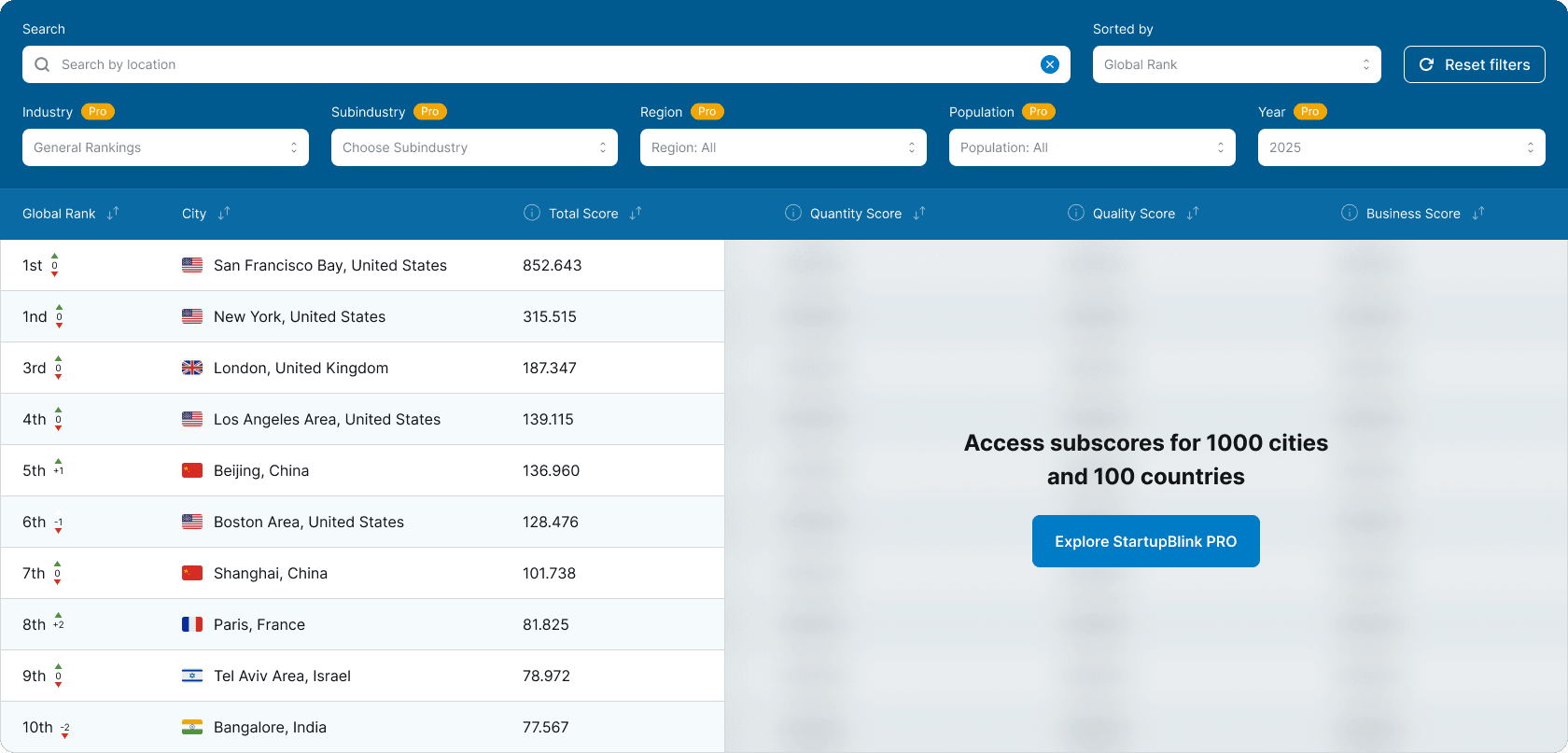
Task: Click the Quality Score info icon
Action: click(1076, 213)
